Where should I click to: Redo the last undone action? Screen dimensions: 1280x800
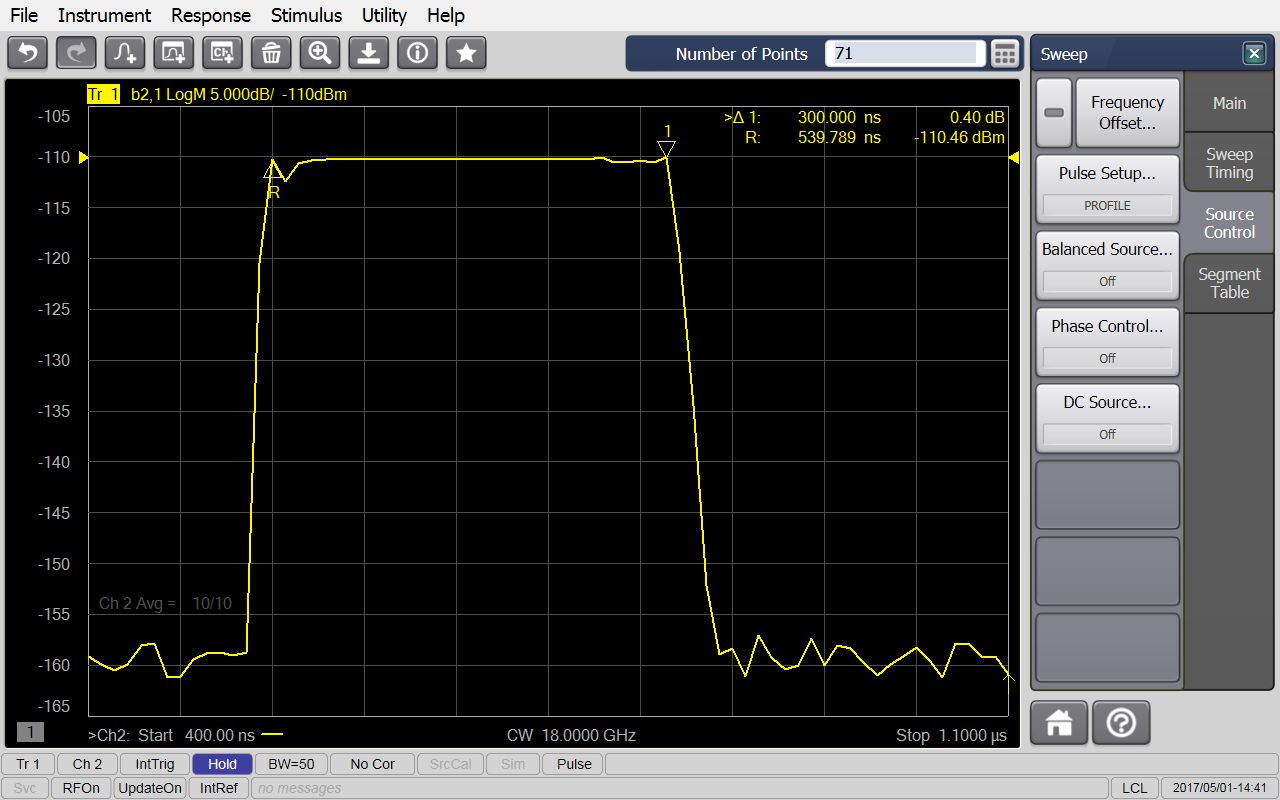[76, 53]
